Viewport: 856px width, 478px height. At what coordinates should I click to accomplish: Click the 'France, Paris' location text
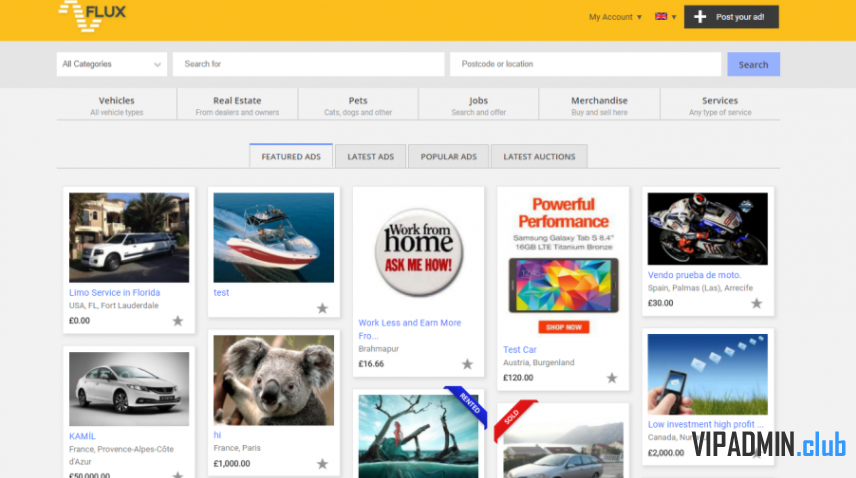point(237,448)
